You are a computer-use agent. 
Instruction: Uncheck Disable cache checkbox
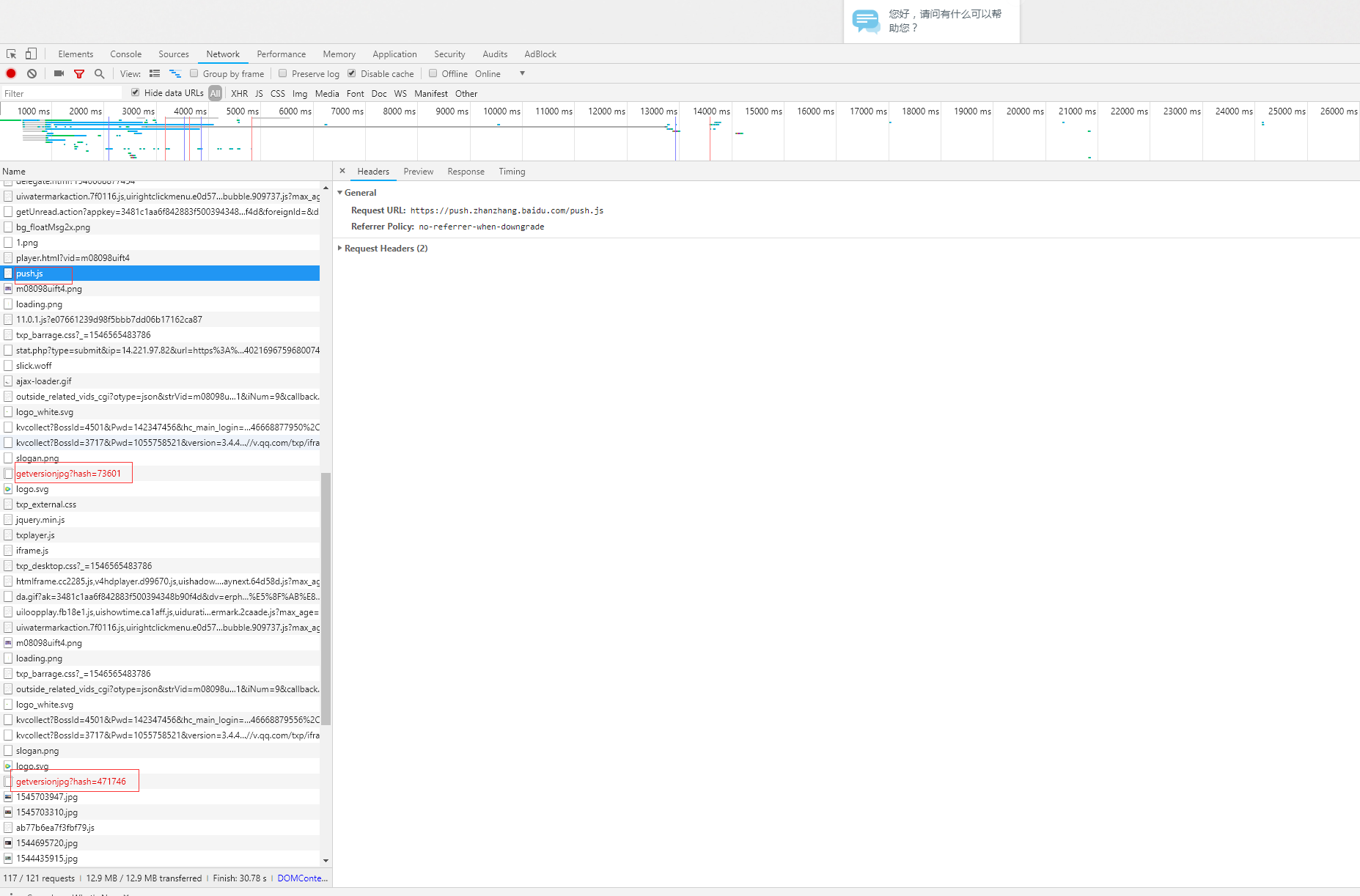(x=352, y=73)
